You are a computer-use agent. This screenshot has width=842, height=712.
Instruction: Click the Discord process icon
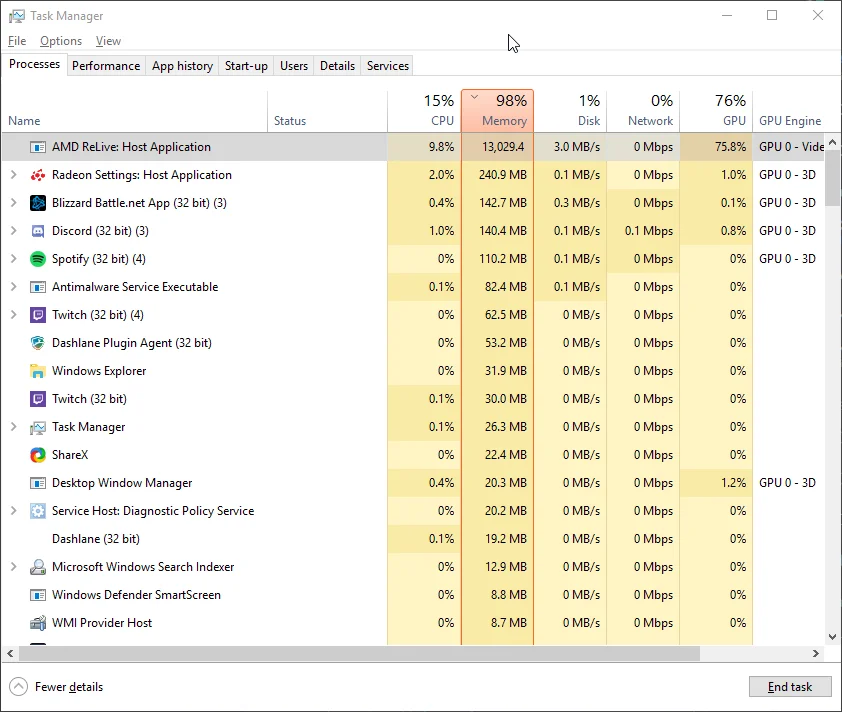(x=38, y=231)
